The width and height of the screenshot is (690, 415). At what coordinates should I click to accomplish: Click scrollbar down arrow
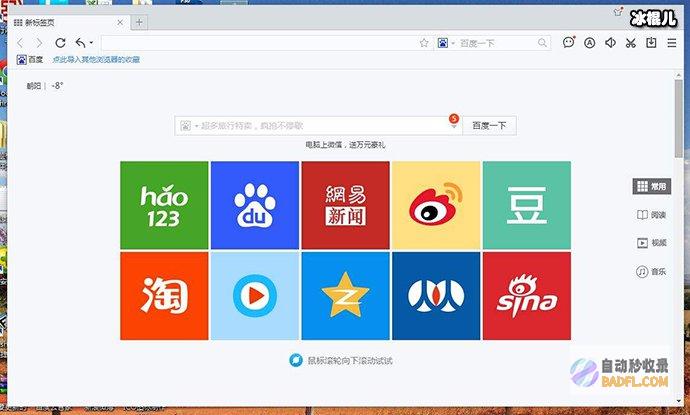pos(679,402)
